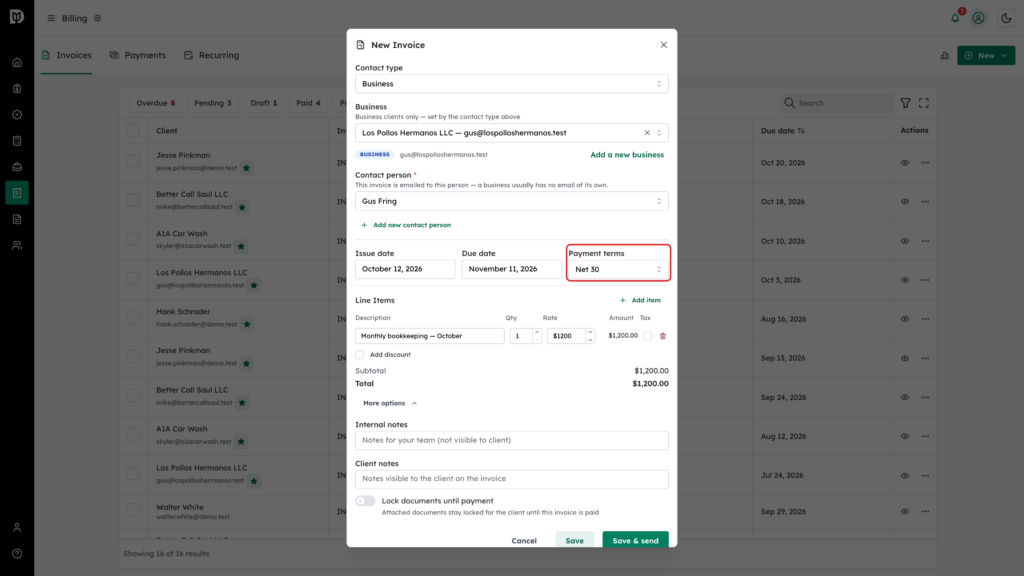Viewport: 1024px width, 576px height.
Task: Filter by Overdue 8 tab
Action: click(155, 103)
